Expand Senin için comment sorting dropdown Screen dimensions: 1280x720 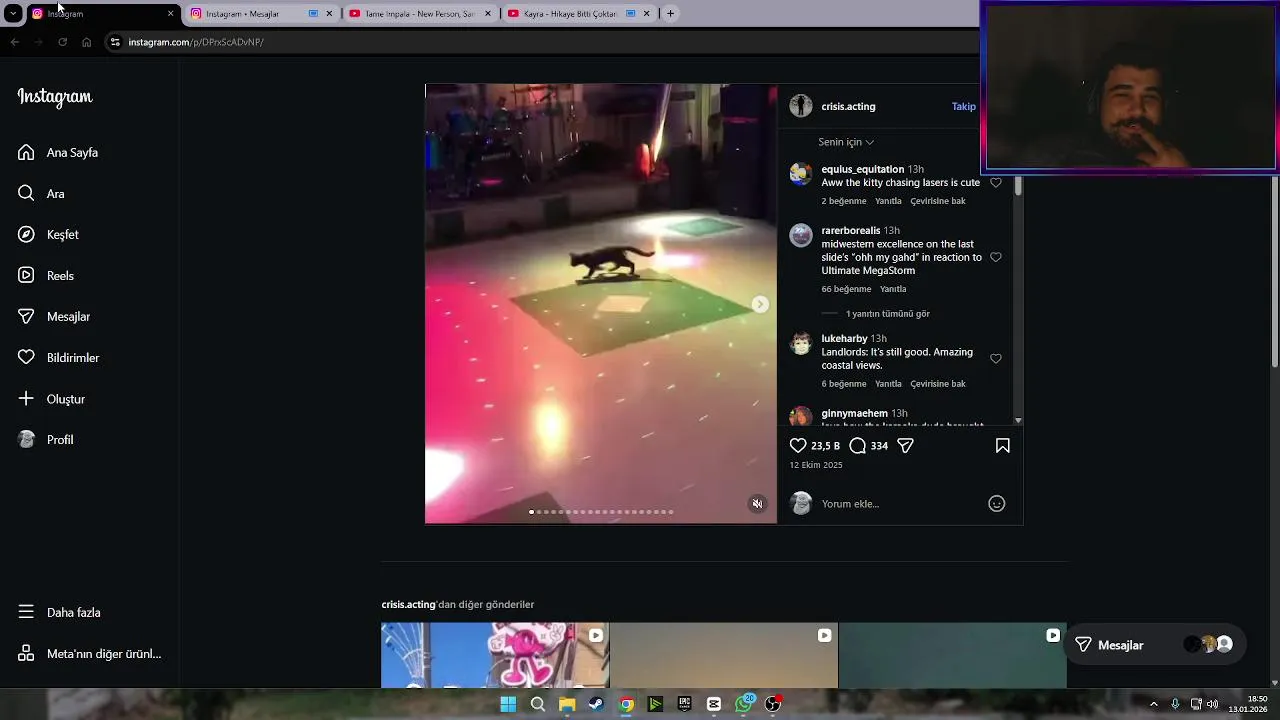click(846, 142)
